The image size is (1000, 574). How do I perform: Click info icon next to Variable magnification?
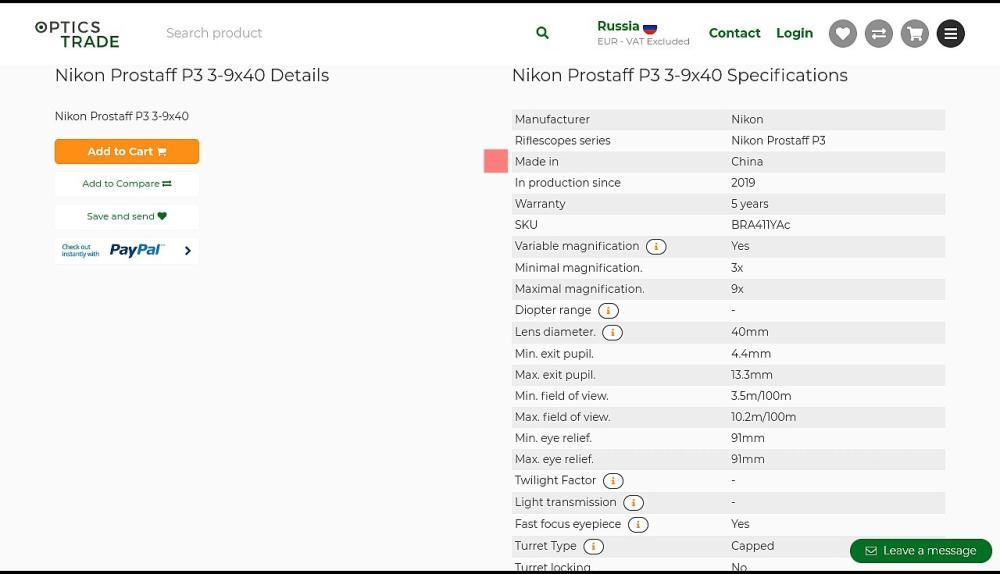656,247
